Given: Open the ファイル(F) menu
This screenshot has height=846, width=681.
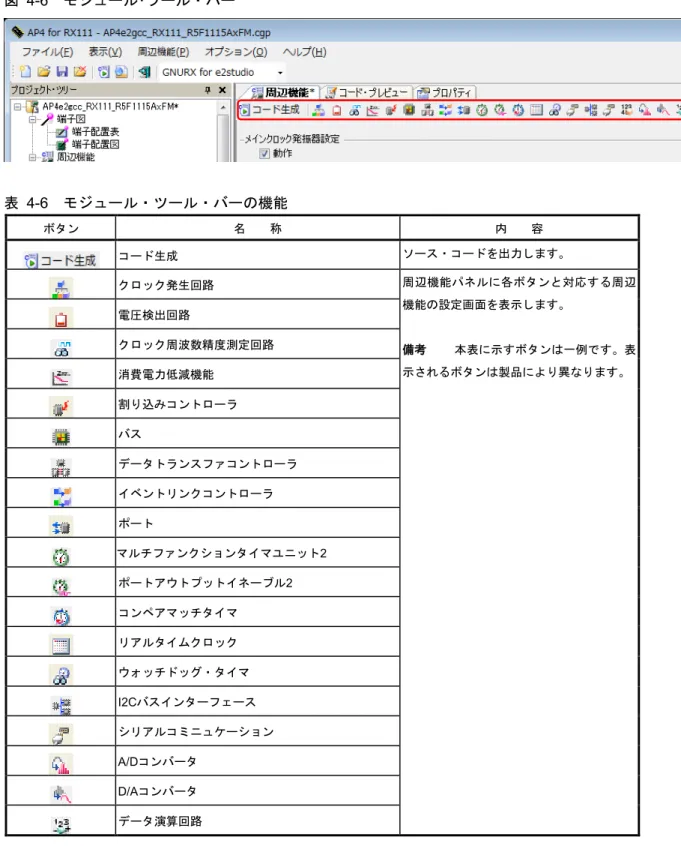Looking at the screenshot, I should point(47,52).
